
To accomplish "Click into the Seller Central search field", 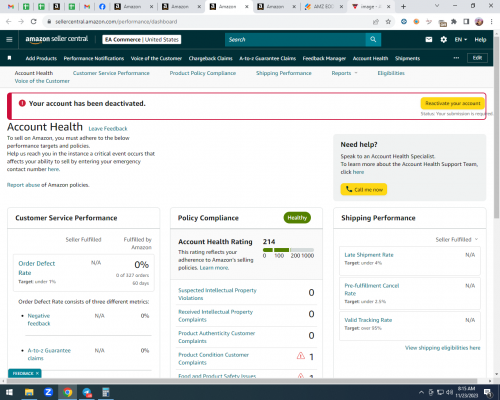I will pos(295,39).
